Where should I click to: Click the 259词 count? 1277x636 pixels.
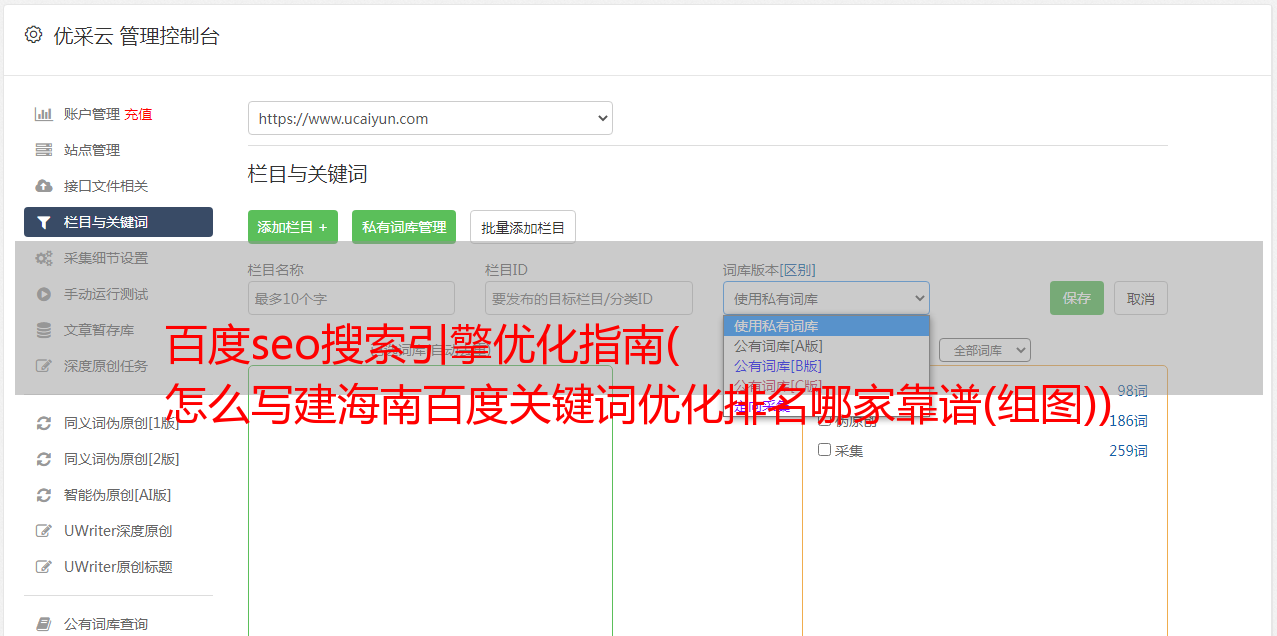coord(1128,451)
